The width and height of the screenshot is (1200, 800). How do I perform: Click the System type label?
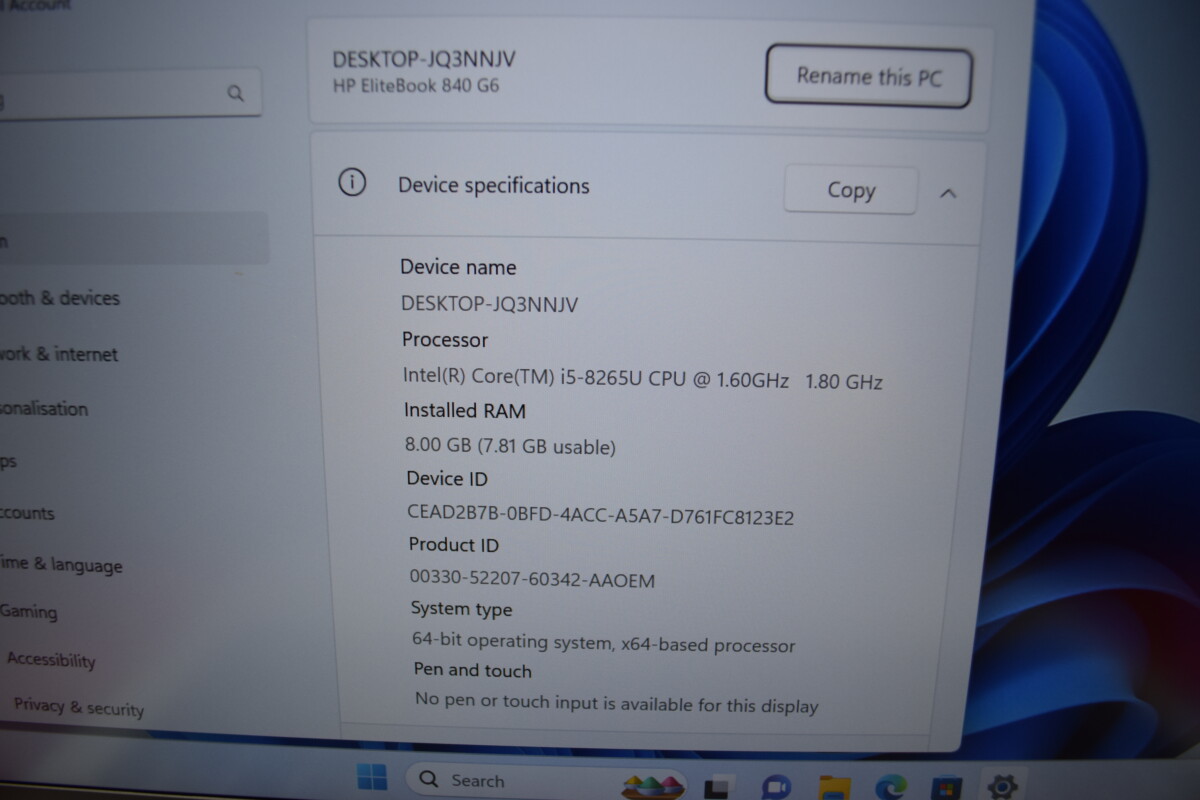461,609
